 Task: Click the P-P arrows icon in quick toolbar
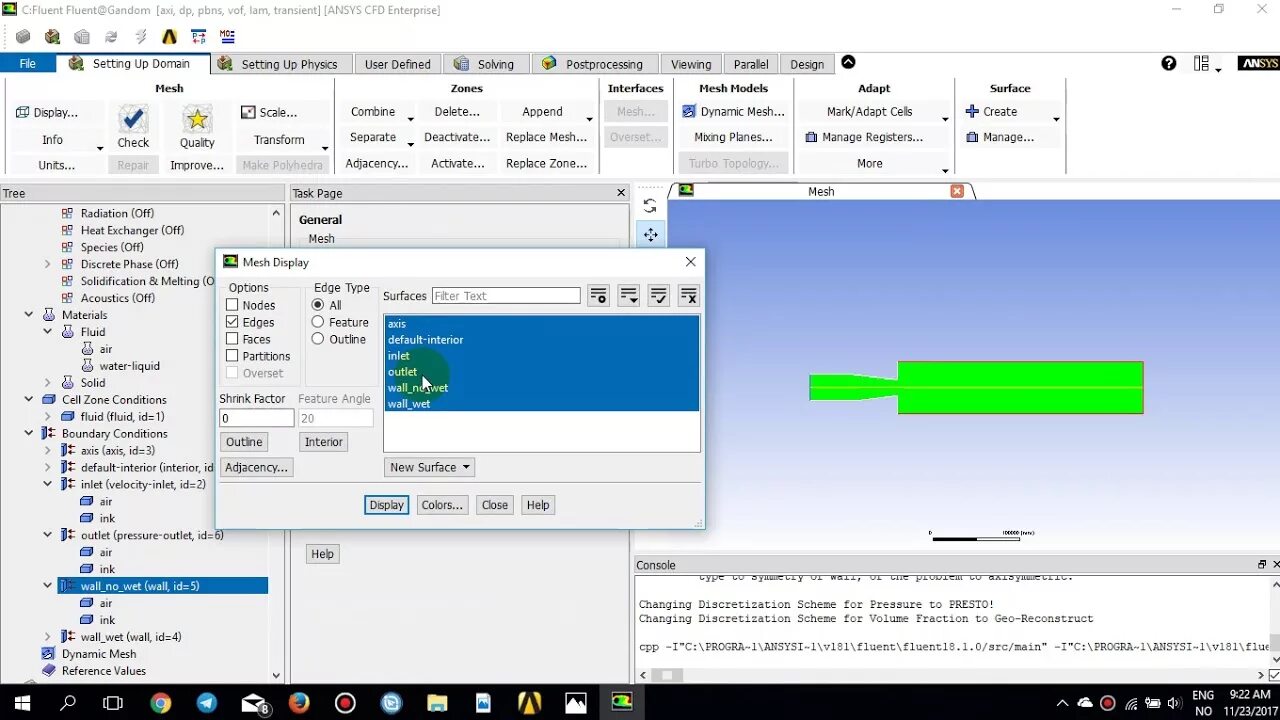pyautogui.click(x=198, y=37)
